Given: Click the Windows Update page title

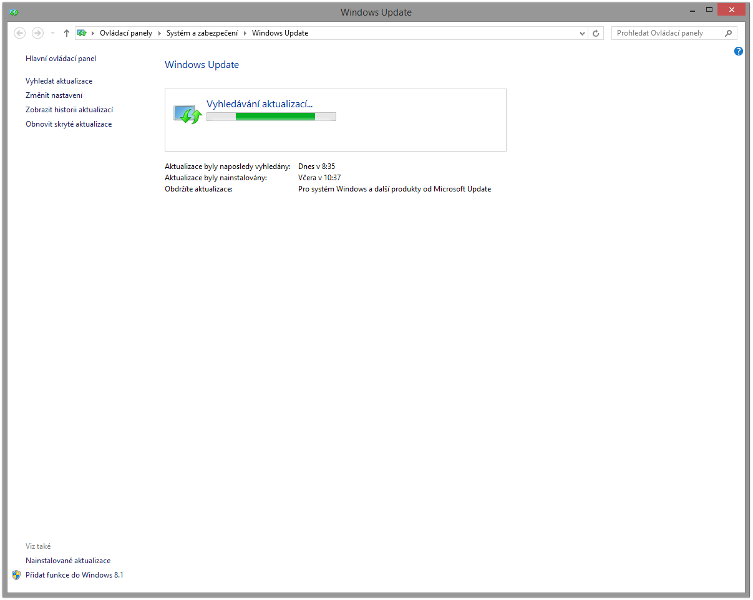Looking at the screenshot, I should [202, 65].
